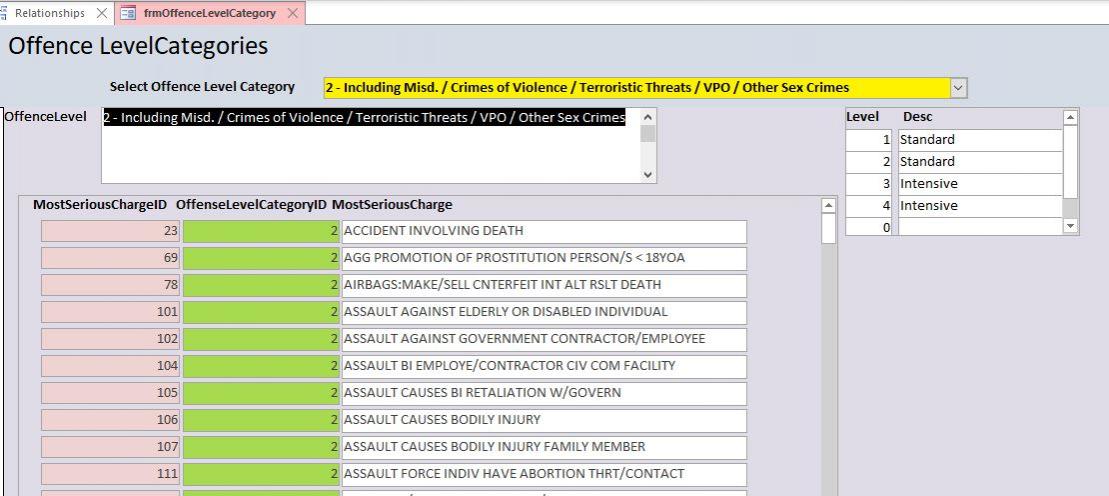Click MostSeriousChargeID field 104
The image size is (1109, 496).
pos(110,367)
